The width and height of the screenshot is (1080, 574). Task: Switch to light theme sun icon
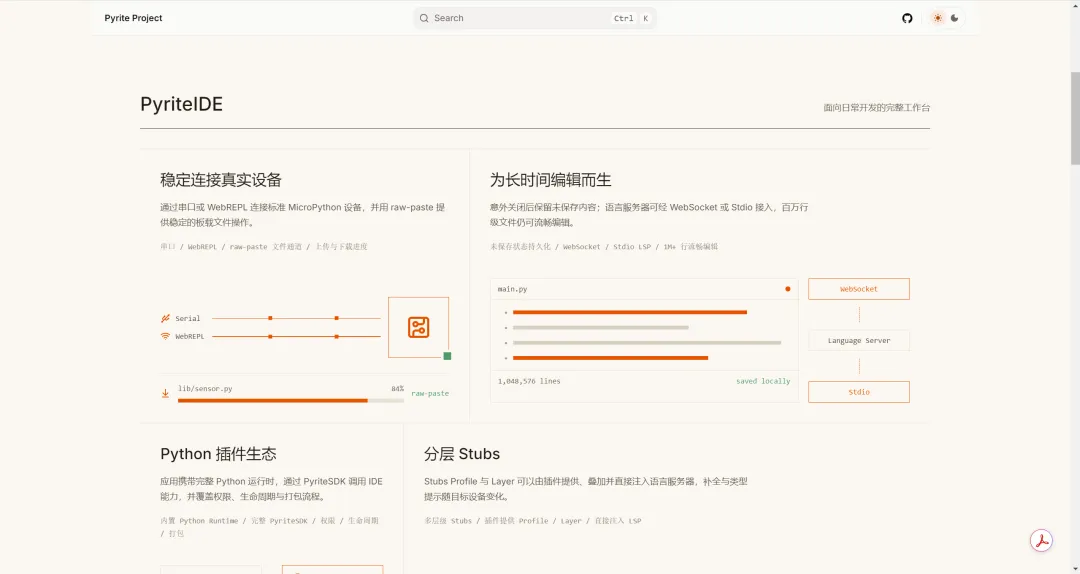click(x=937, y=18)
